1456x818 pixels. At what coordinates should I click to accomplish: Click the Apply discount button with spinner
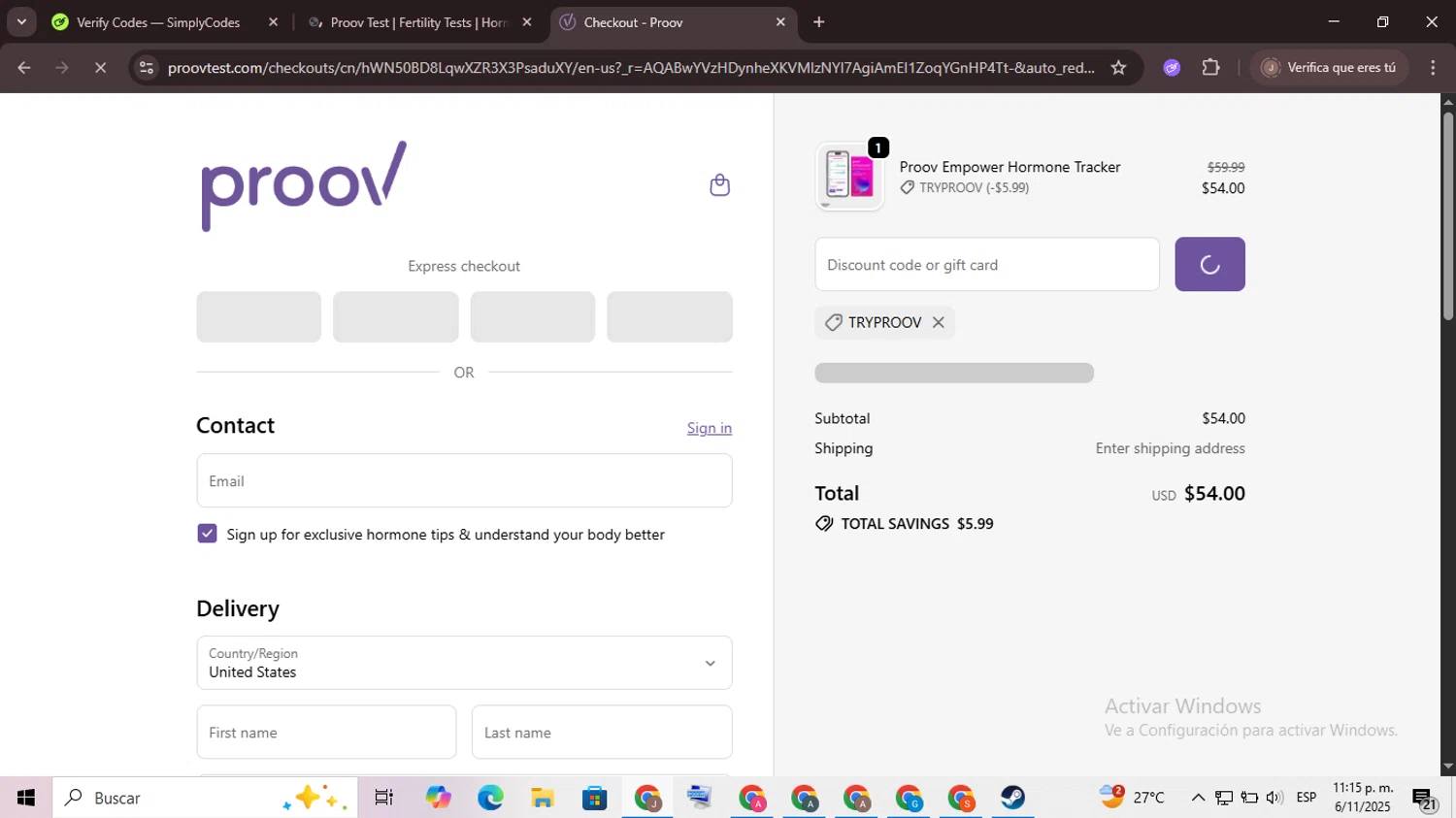tap(1209, 264)
